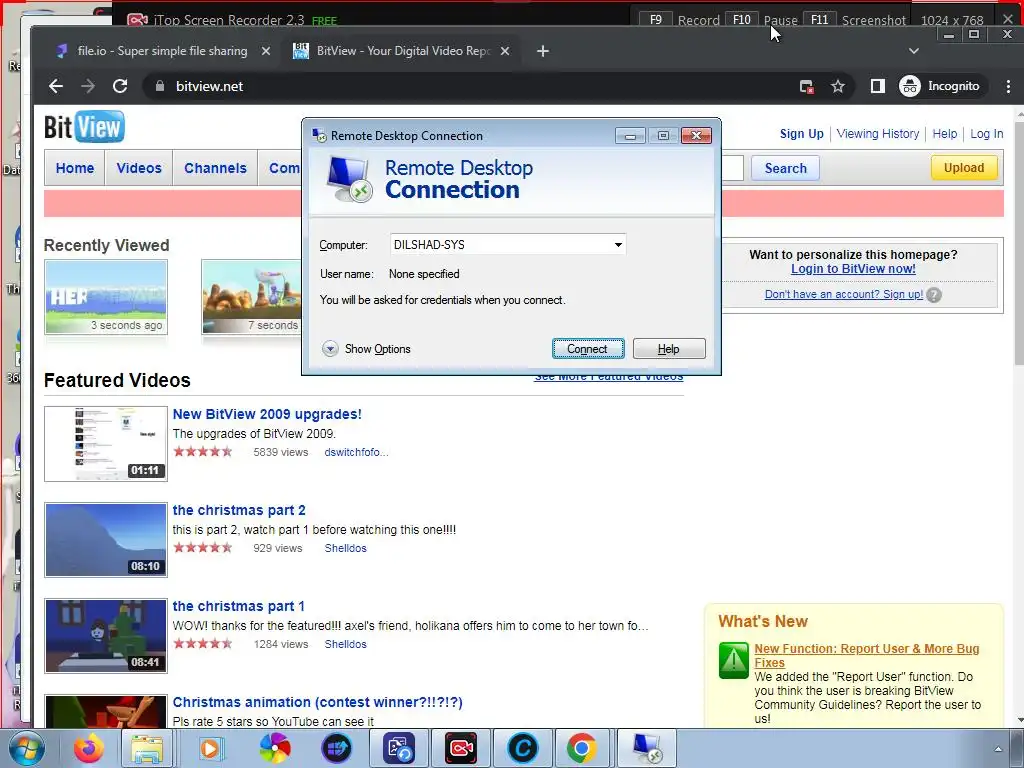Open colorful pinwheel app in taskbar
Screen dimensions: 1024x768
point(275,748)
